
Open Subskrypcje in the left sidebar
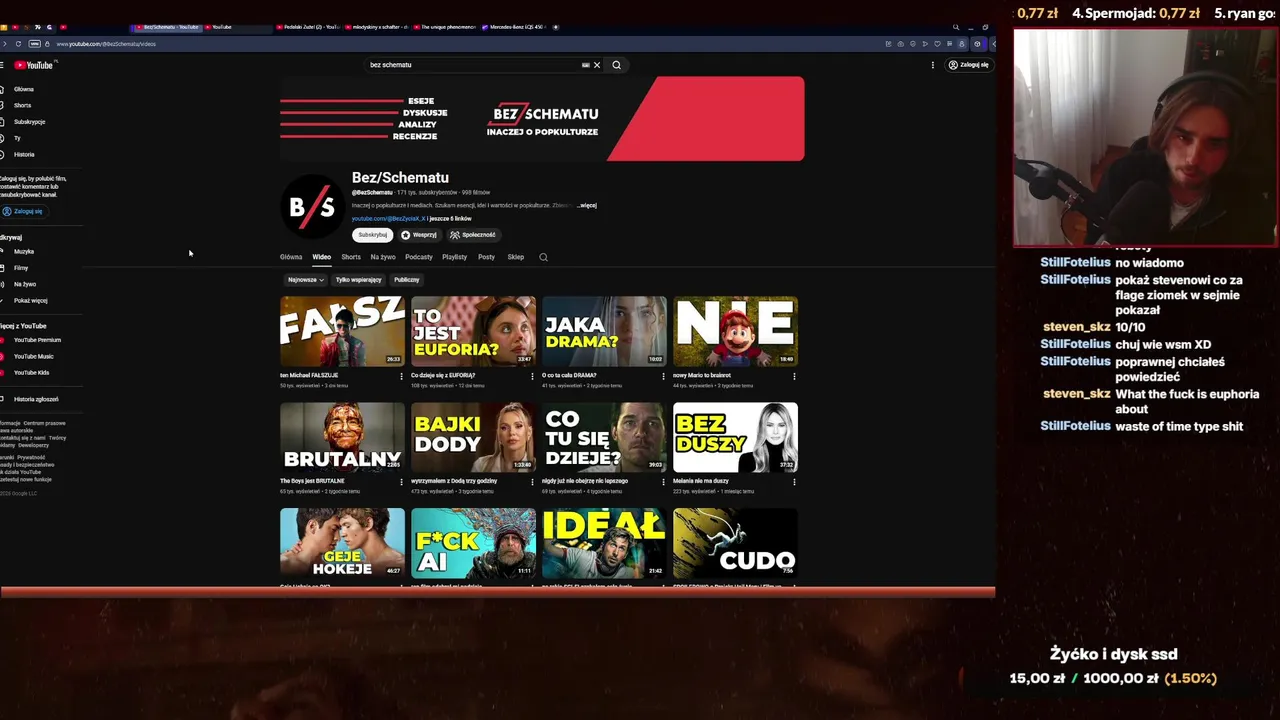29,122
